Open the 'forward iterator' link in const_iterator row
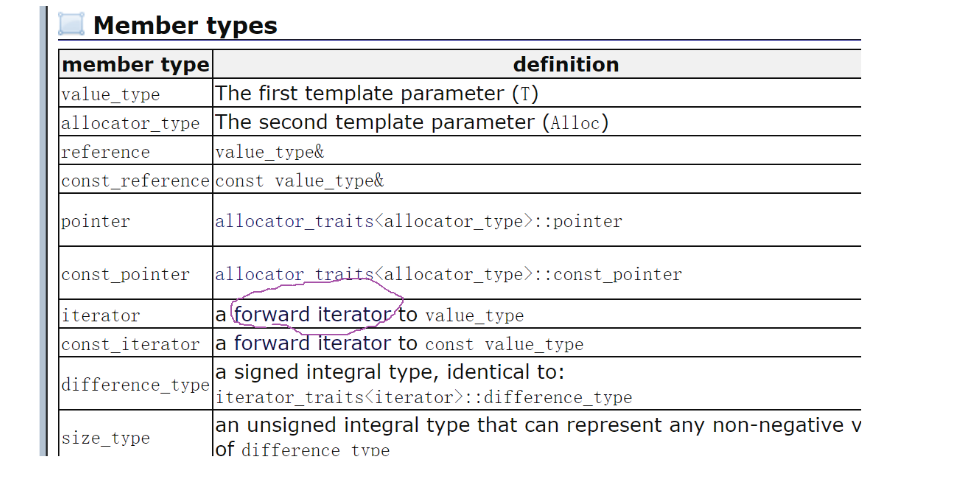955x479 pixels. click(312, 344)
